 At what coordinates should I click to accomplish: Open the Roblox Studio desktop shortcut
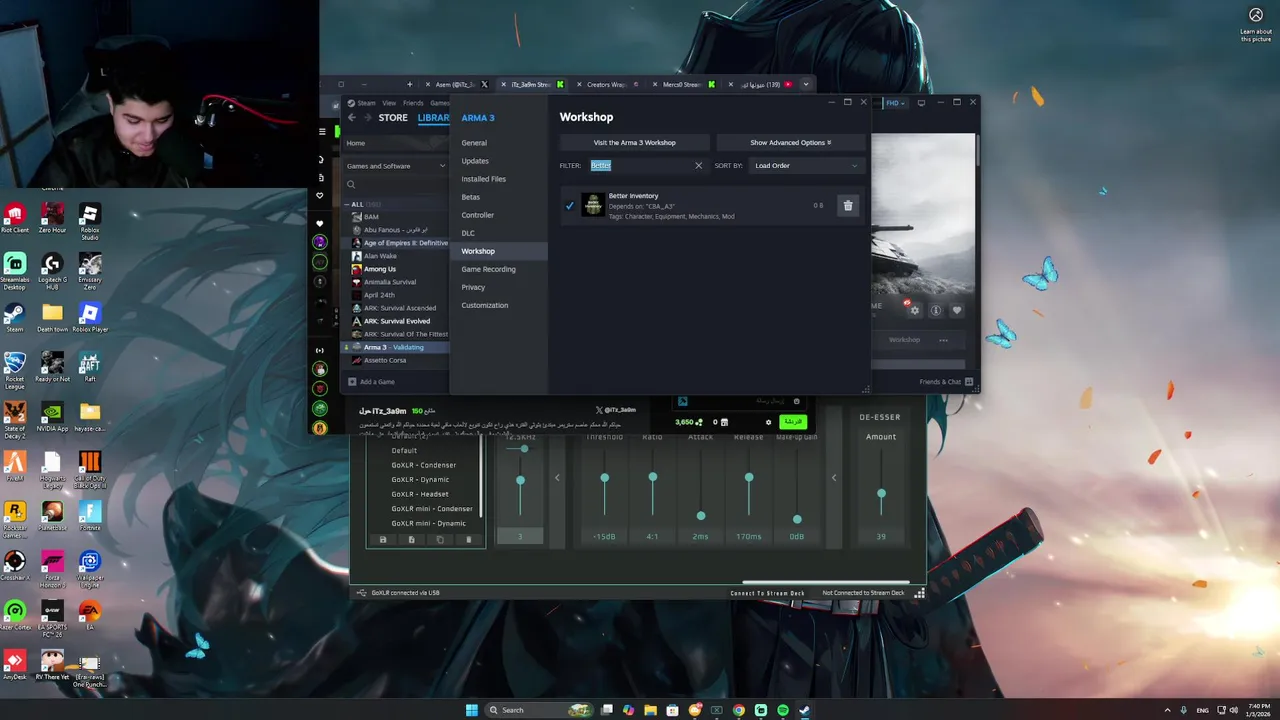89,221
